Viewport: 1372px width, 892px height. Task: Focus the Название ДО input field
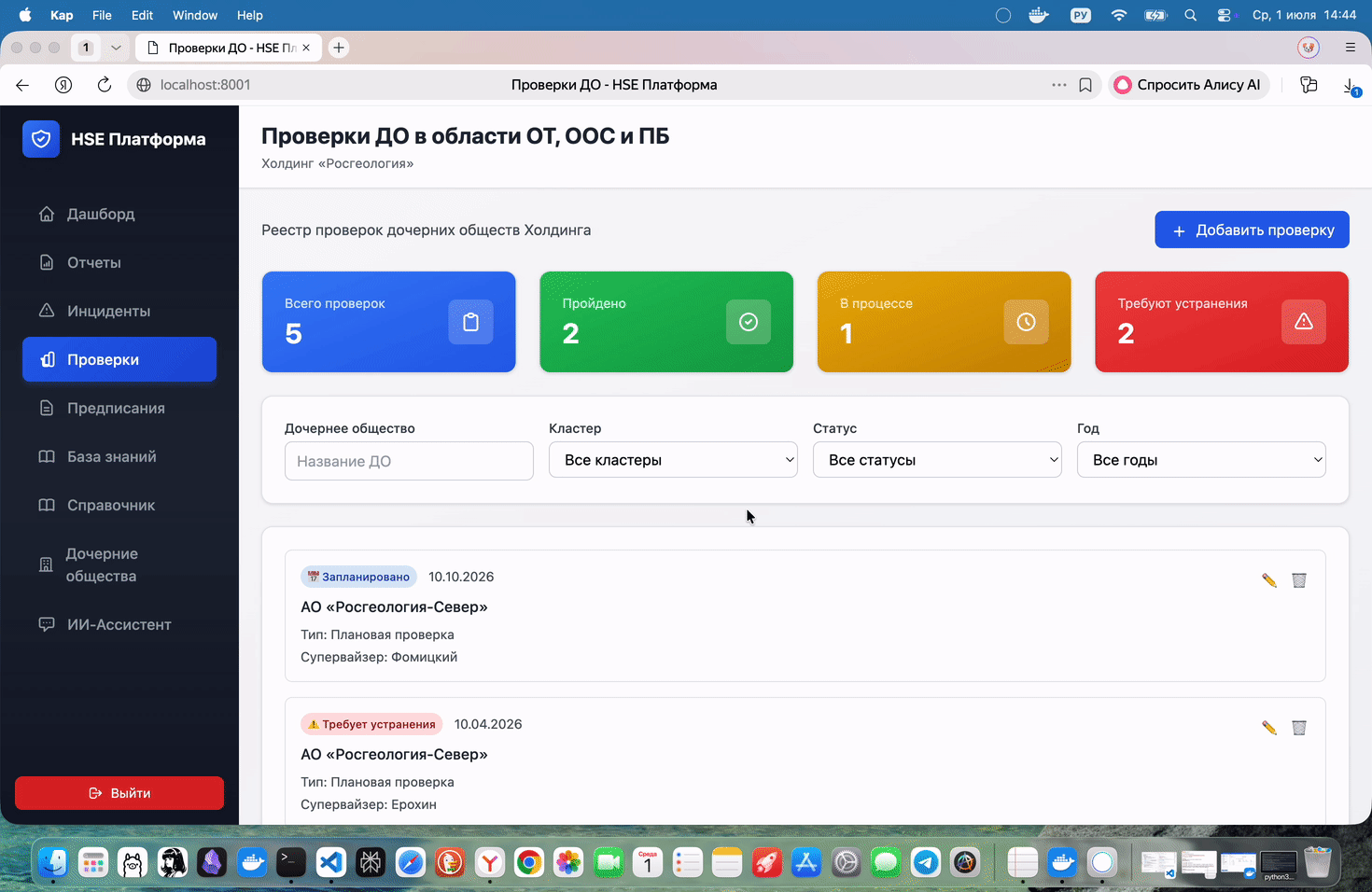point(409,461)
